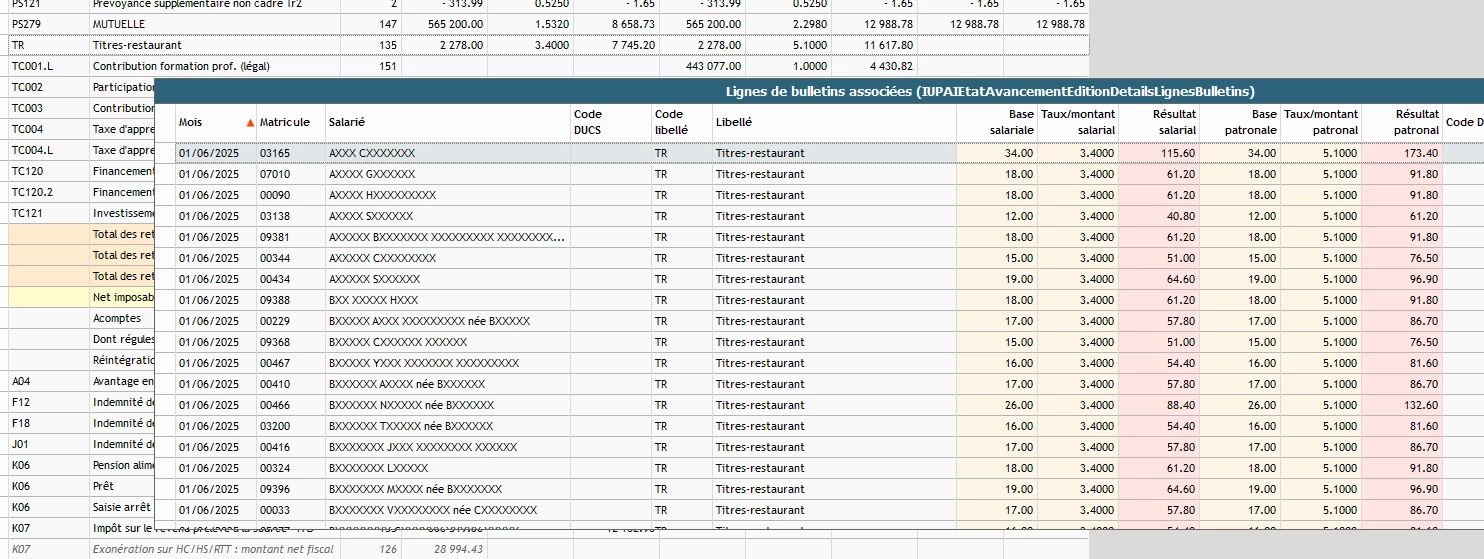1484x559 pixels.
Task: Select the row for matricule 09368
Action: pyautogui.click(x=819, y=342)
